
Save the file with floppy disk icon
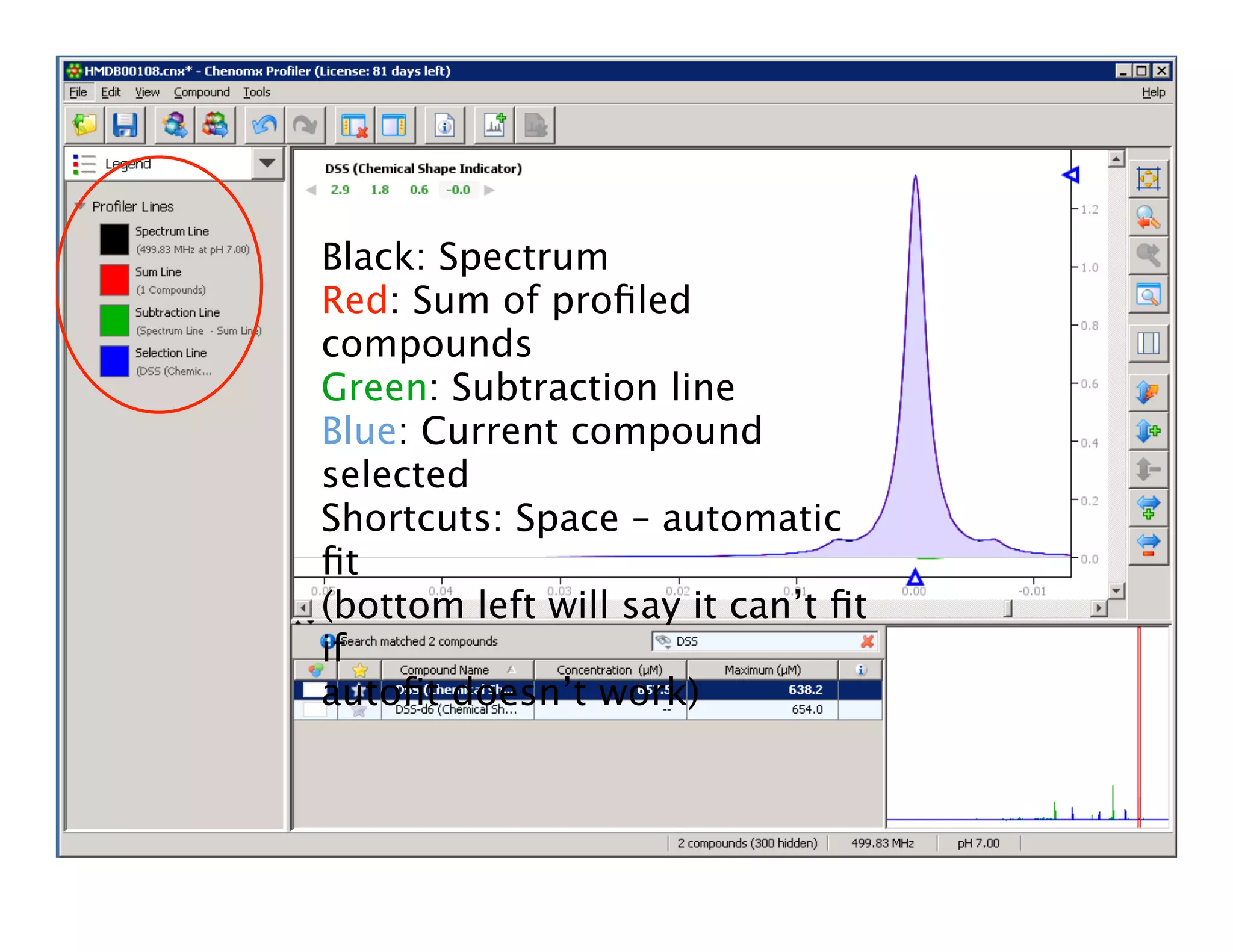[125, 125]
